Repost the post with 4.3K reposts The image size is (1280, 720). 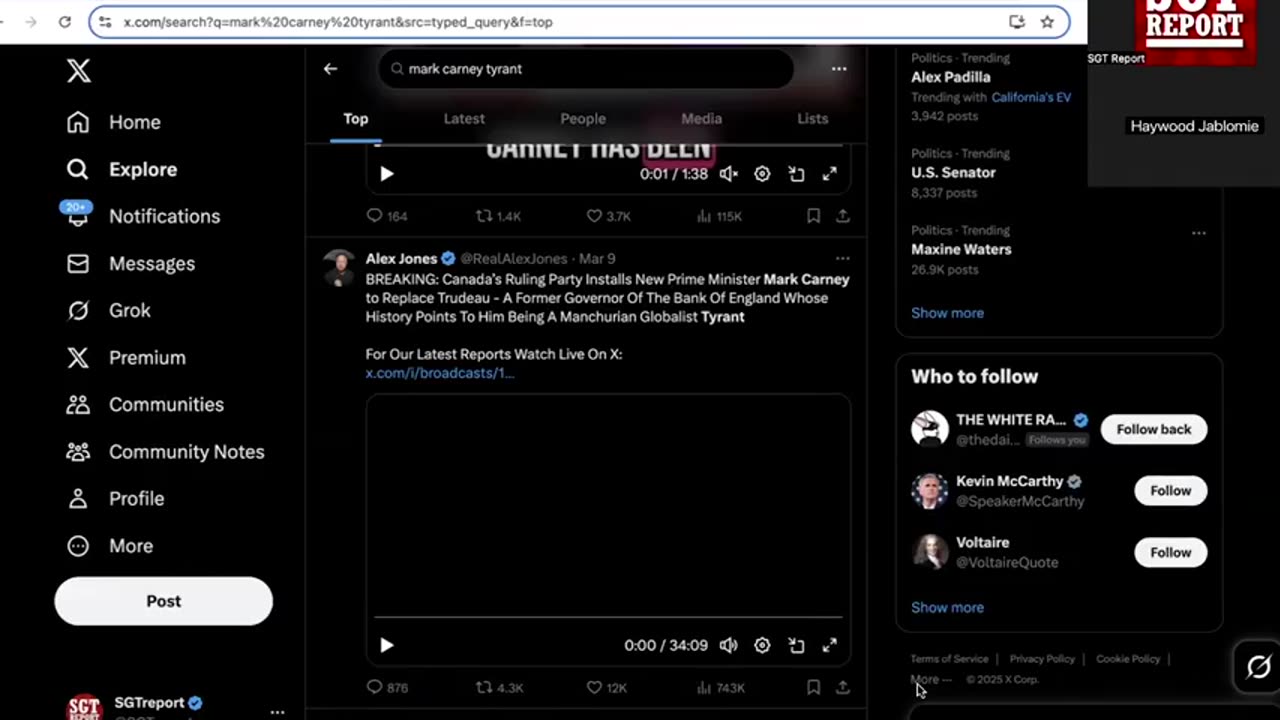[x=499, y=688]
